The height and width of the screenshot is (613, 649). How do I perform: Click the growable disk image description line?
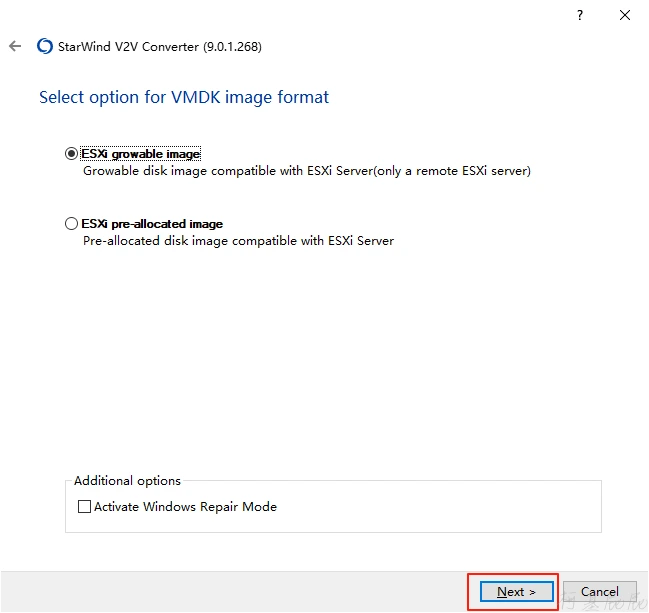coord(306,171)
